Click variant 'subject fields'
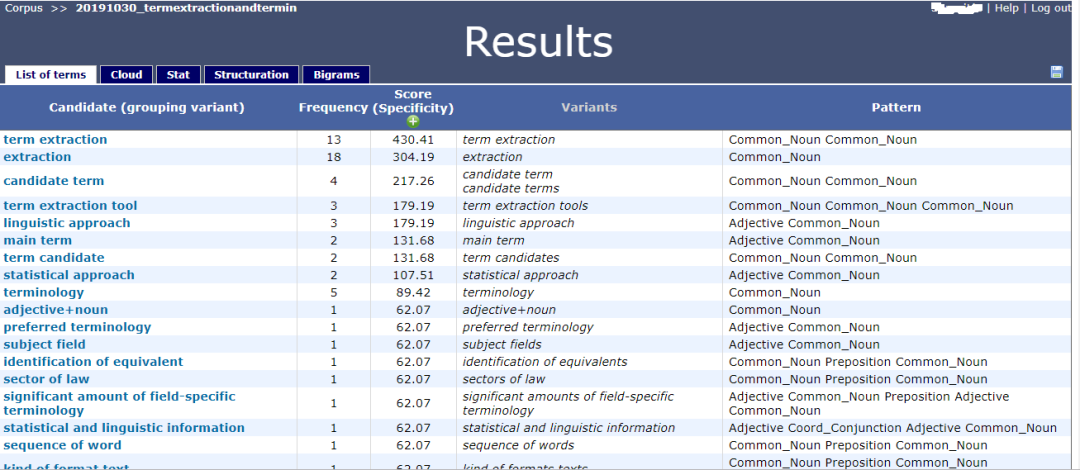 click(501, 344)
